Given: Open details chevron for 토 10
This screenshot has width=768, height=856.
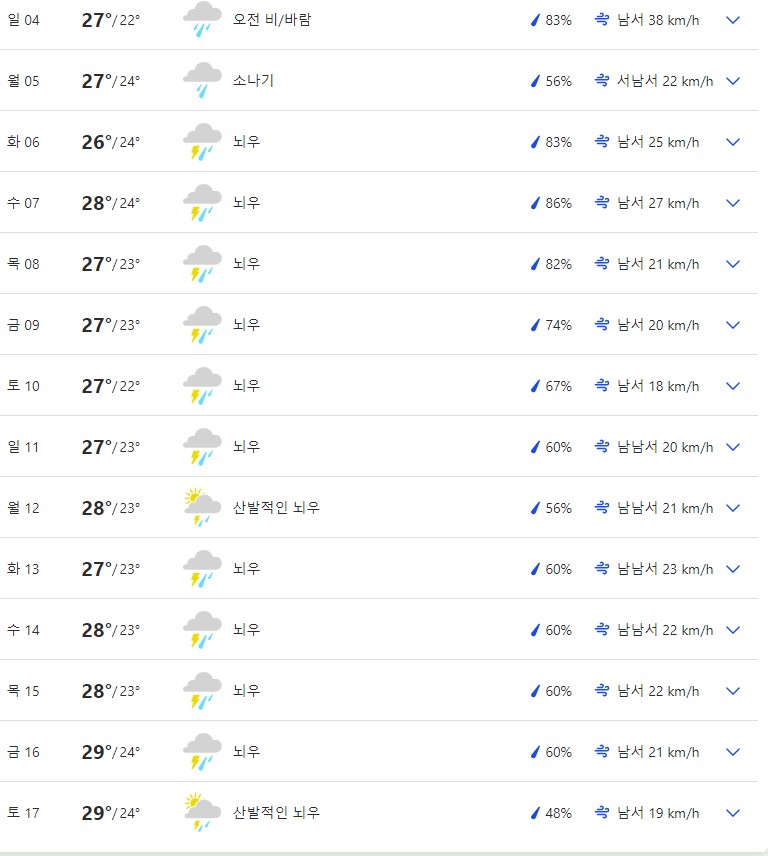Looking at the screenshot, I should point(733,386).
